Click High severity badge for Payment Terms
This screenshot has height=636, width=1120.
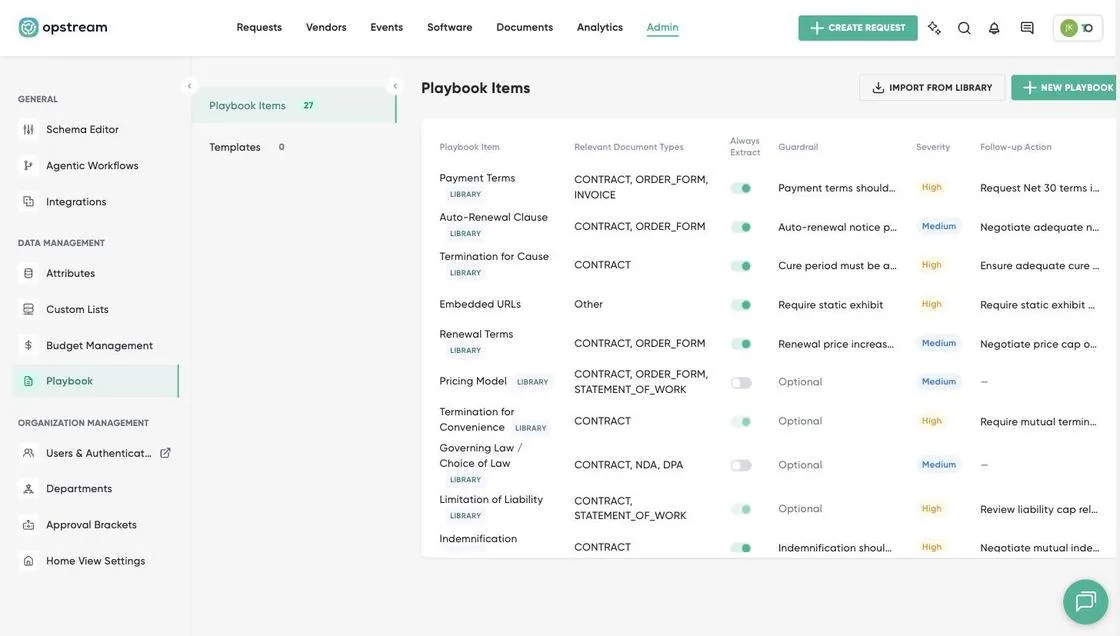931,187
